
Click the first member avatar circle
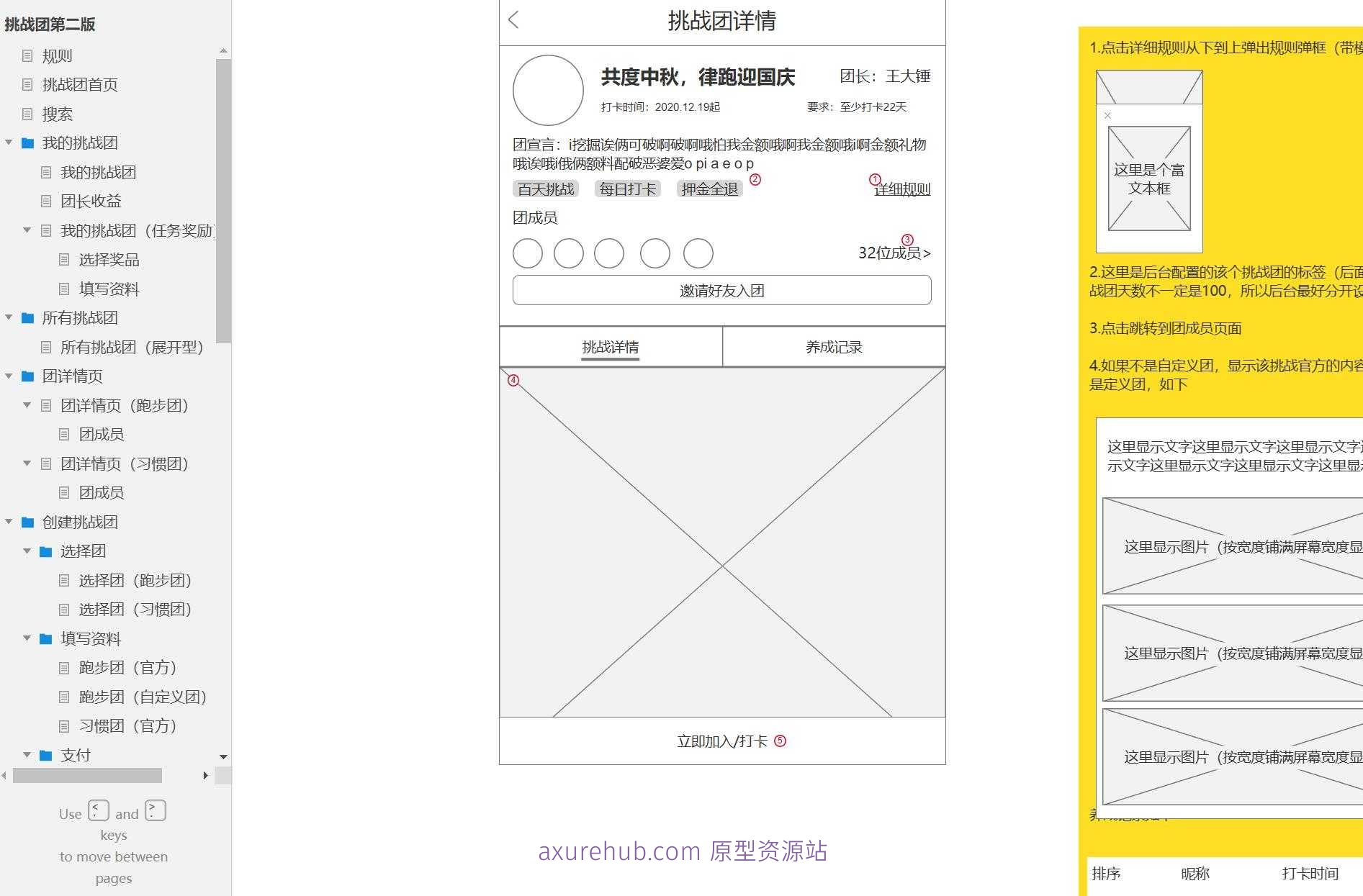tap(528, 253)
